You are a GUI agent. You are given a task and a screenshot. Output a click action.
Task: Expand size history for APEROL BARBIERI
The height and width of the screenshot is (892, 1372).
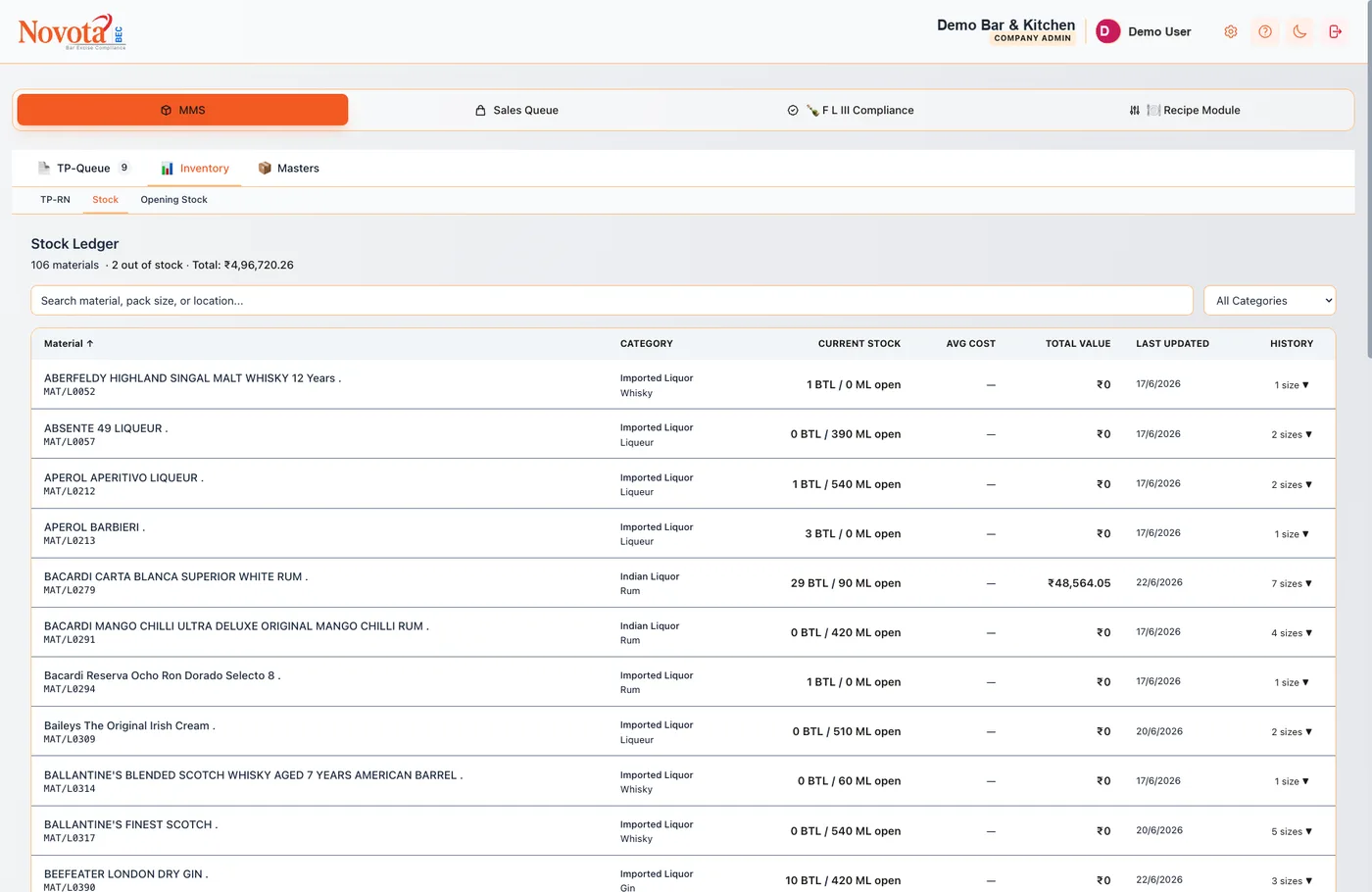pyautogui.click(x=1292, y=534)
